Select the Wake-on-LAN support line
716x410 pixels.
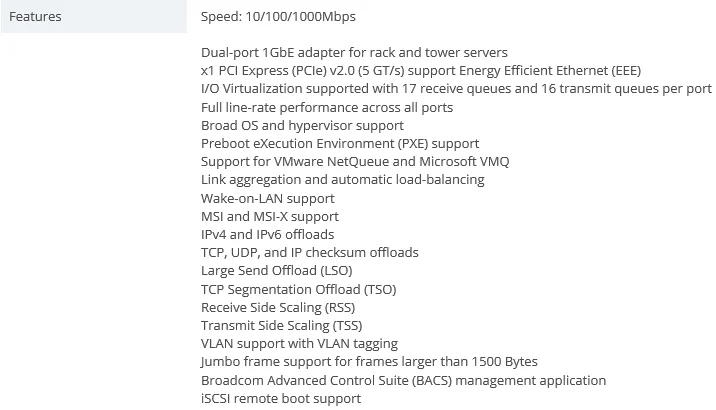(268, 198)
